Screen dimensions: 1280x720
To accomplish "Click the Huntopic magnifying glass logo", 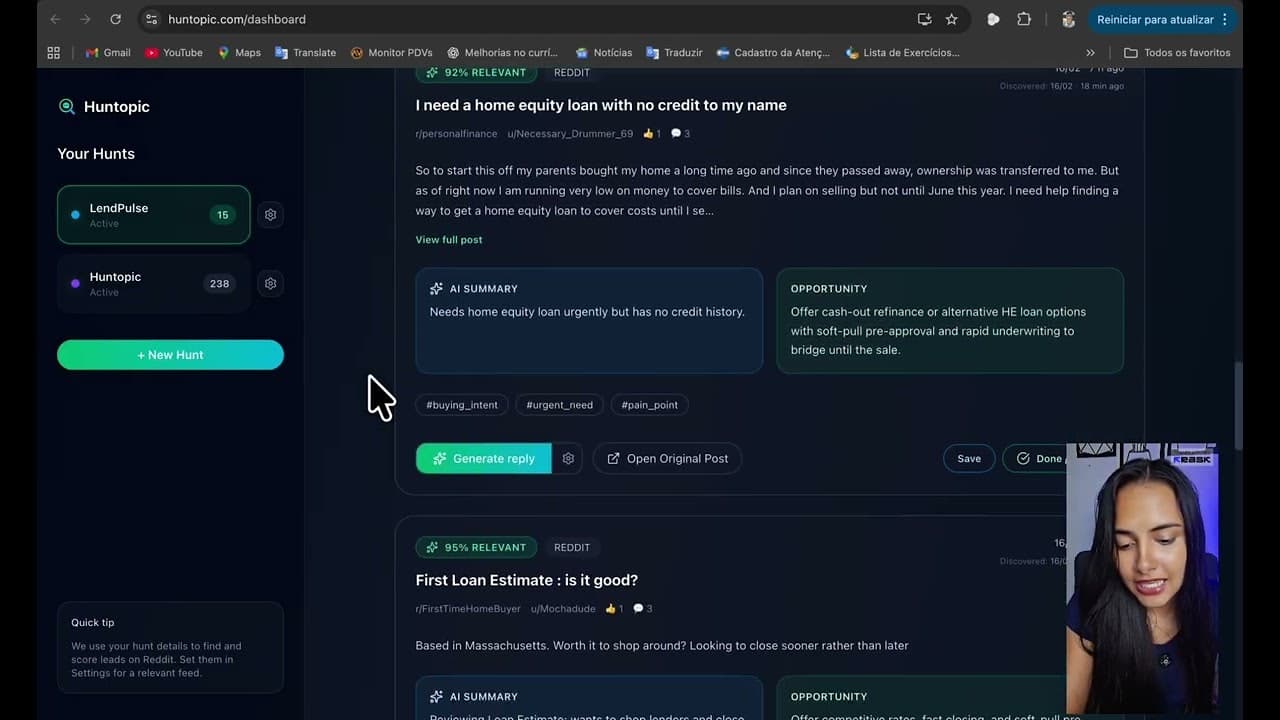I will [66, 106].
